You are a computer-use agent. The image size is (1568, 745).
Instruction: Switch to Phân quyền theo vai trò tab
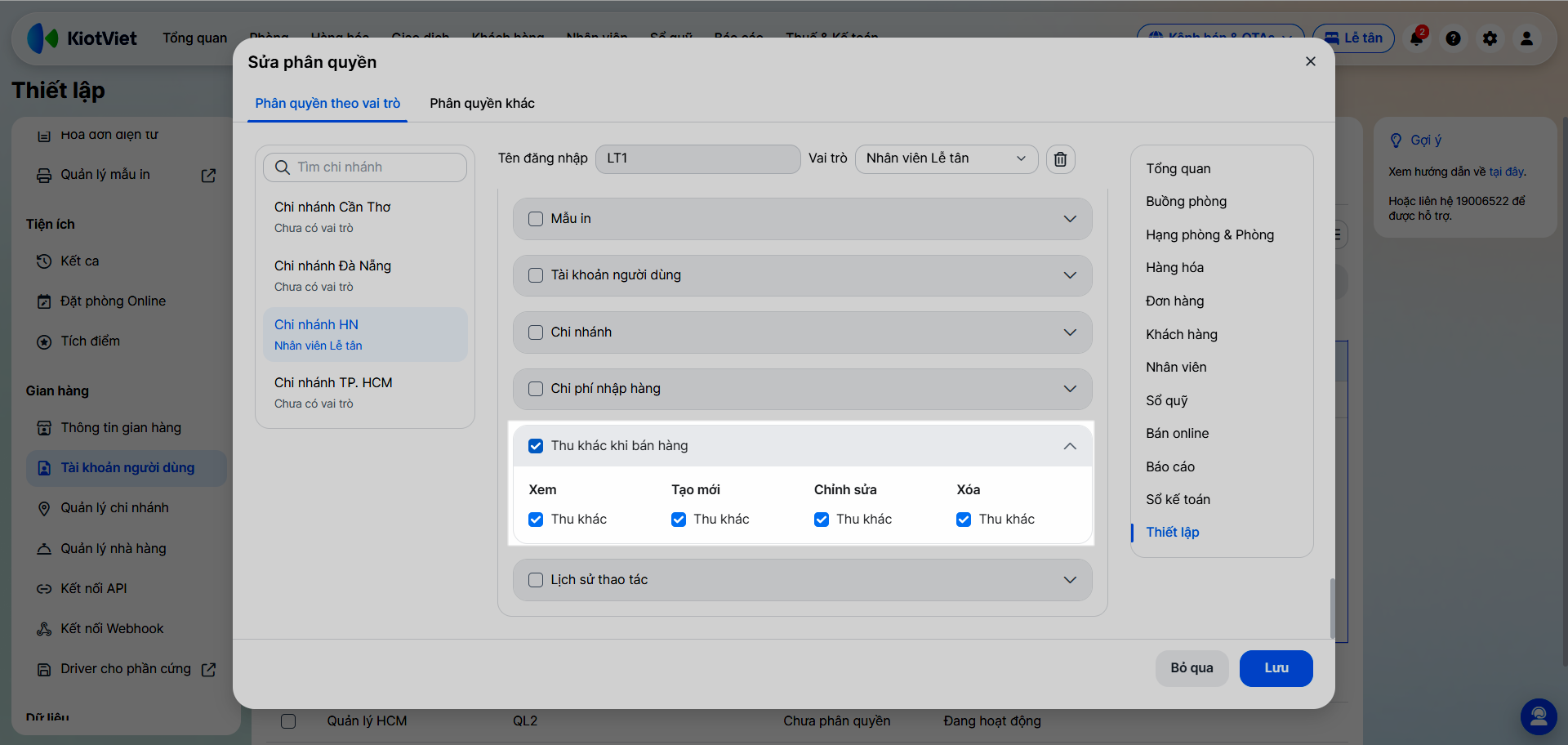click(x=327, y=104)
